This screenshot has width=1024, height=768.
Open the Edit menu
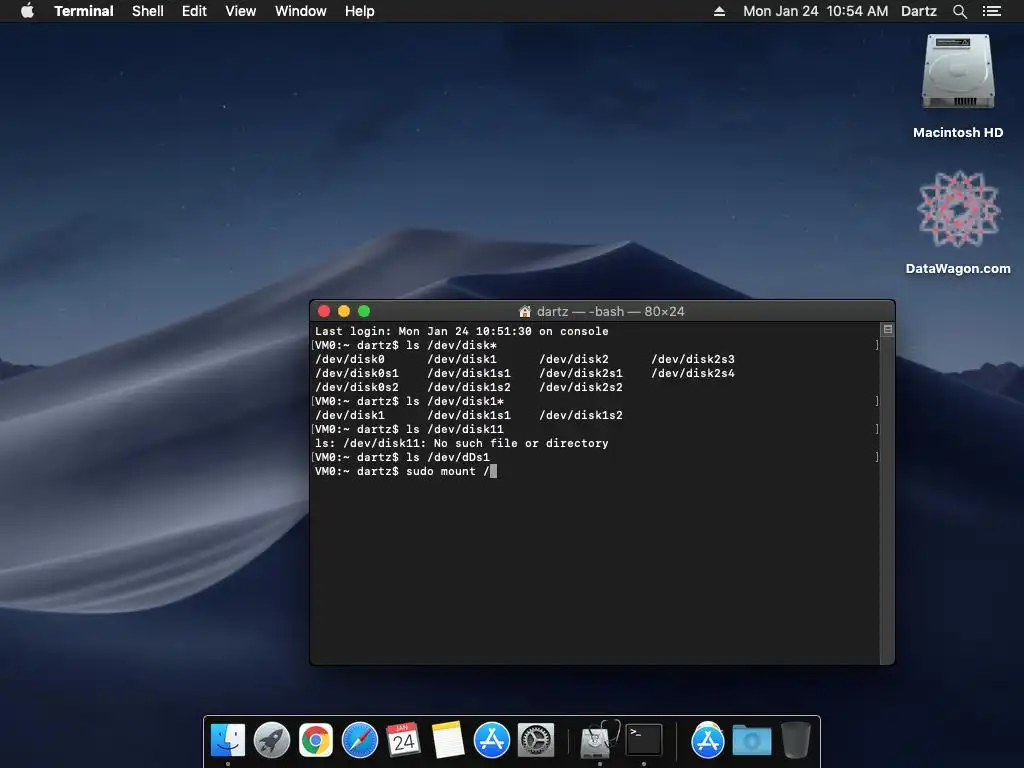coord(194,11)
